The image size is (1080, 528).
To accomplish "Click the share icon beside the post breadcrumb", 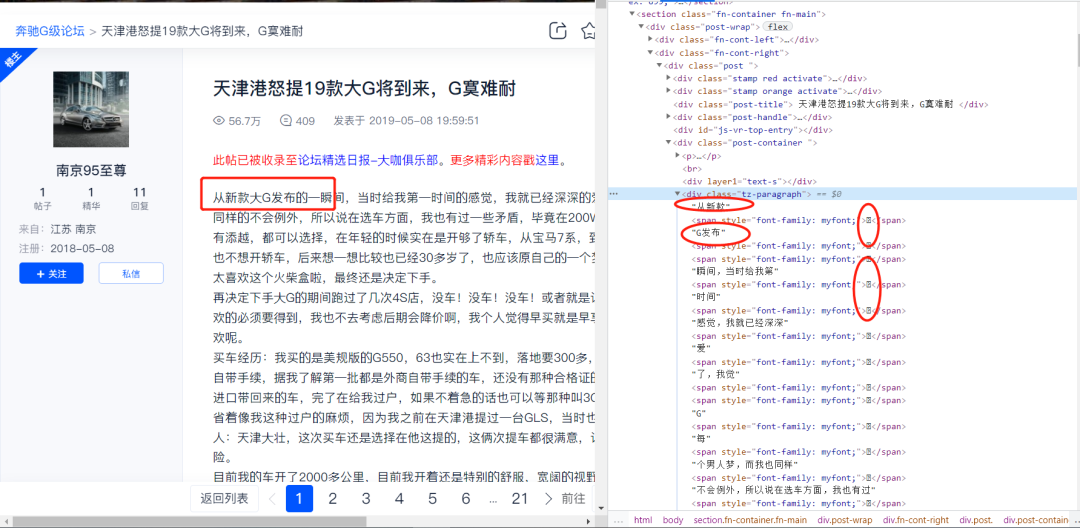I will coord(557,31).
